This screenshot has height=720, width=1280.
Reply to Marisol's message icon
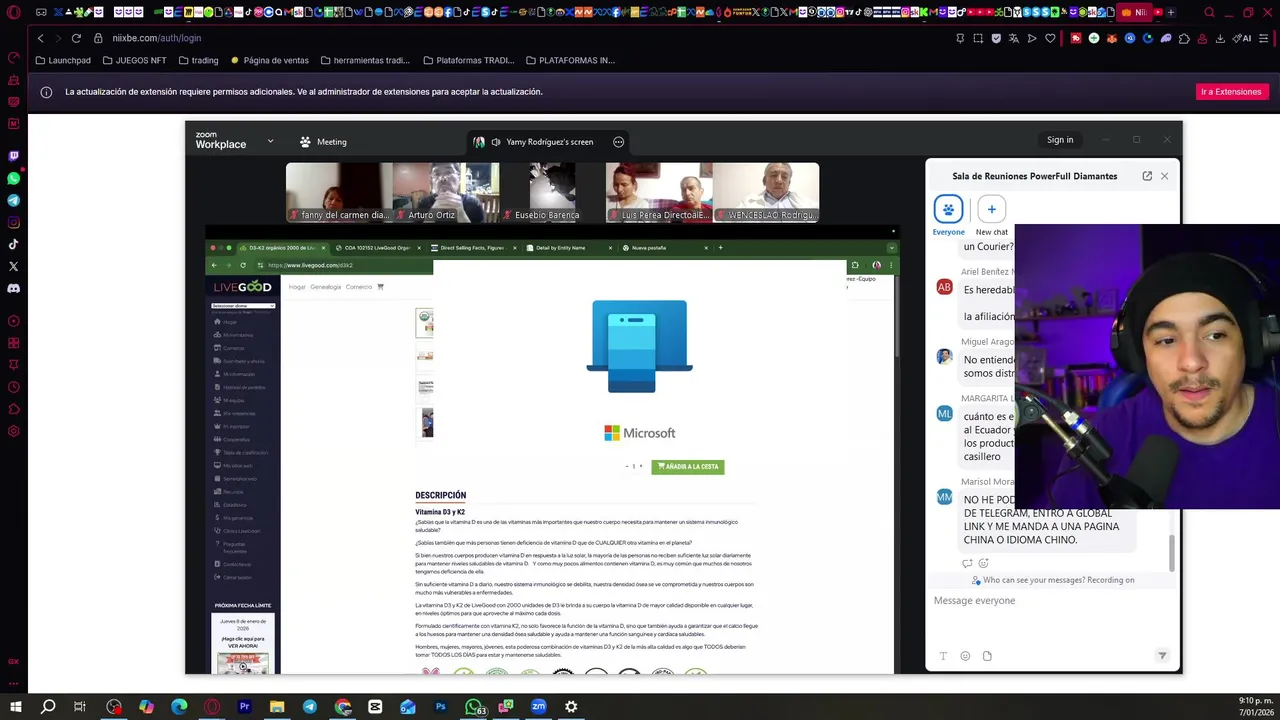coord(967,563)
